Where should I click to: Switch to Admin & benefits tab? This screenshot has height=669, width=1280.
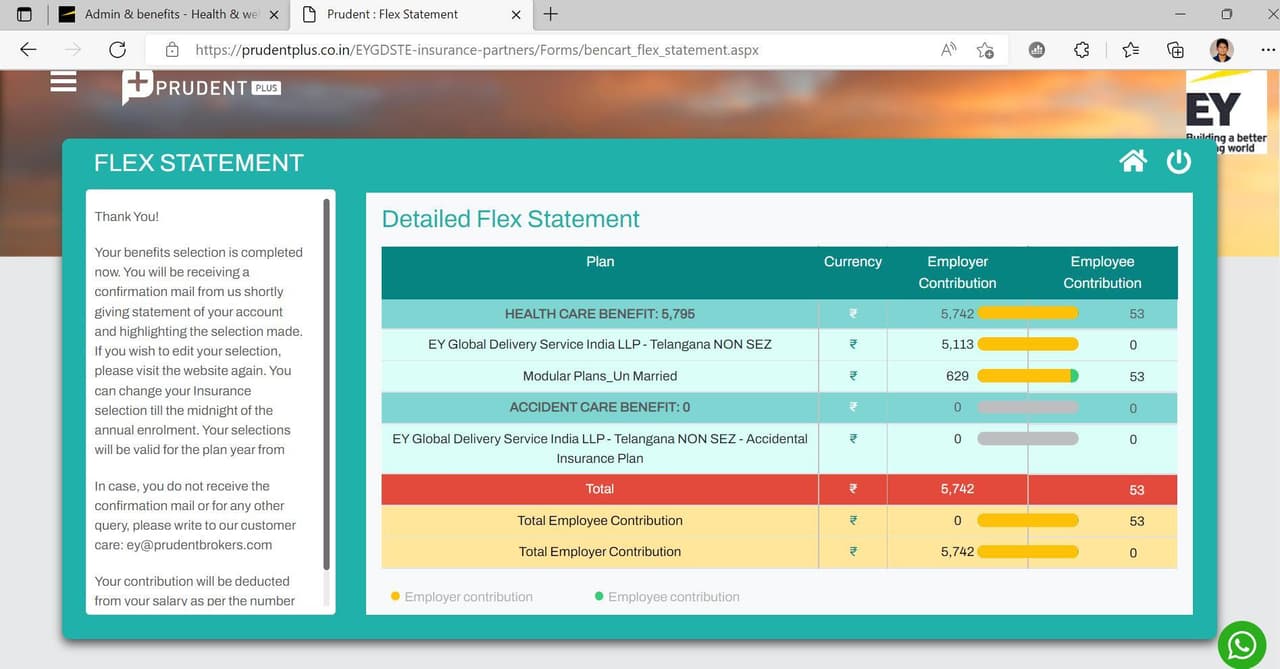coord(168,14)
